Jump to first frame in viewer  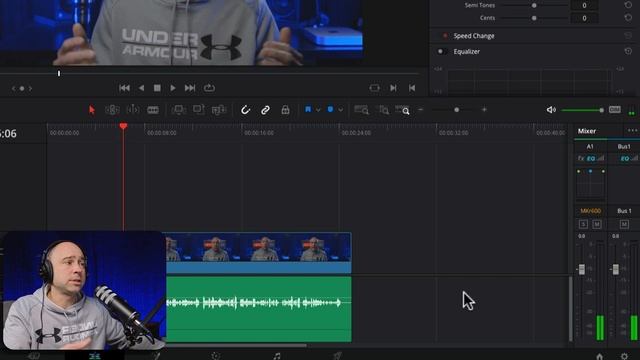tap(124, 88)
